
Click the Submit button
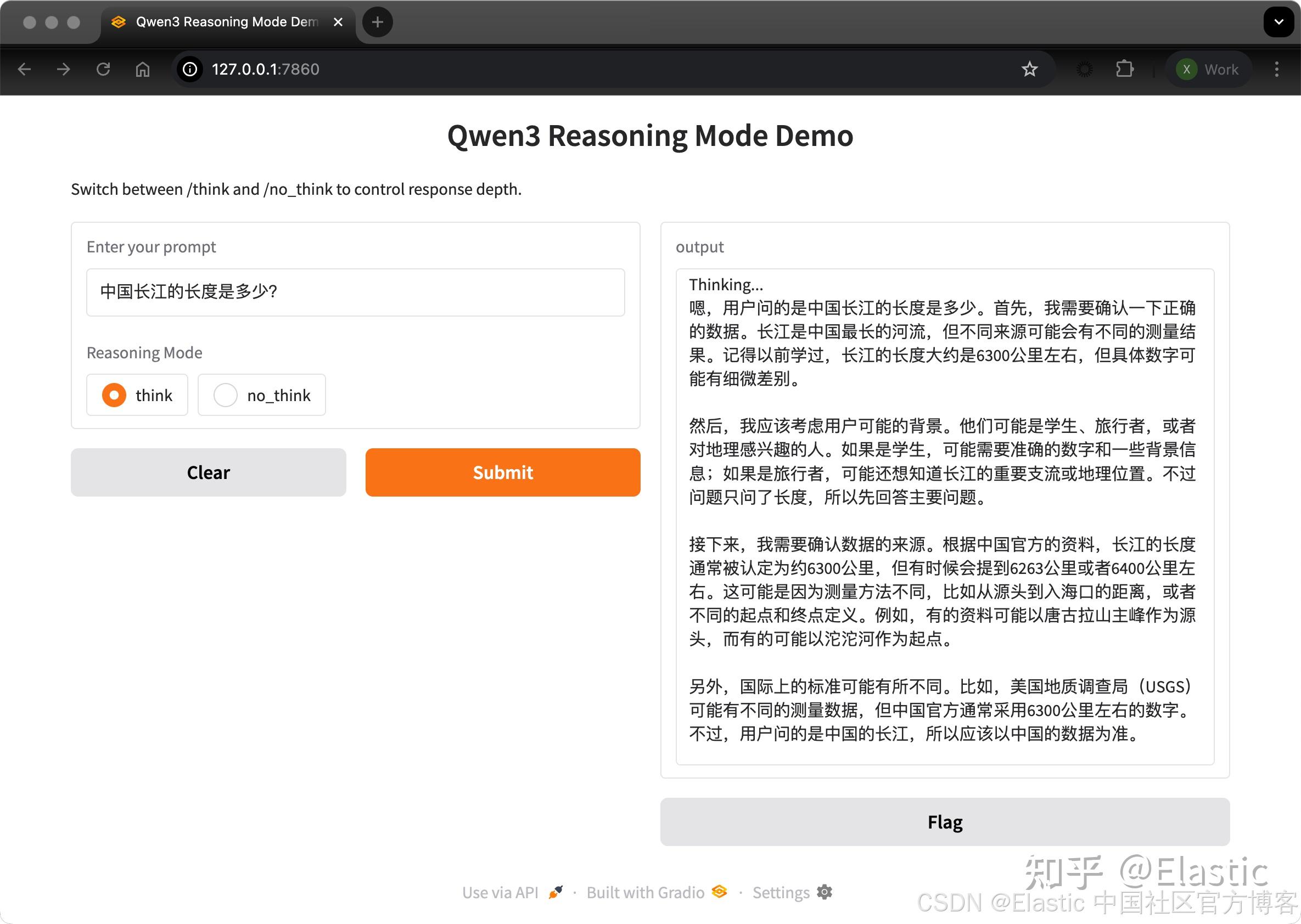pos(502,472)
